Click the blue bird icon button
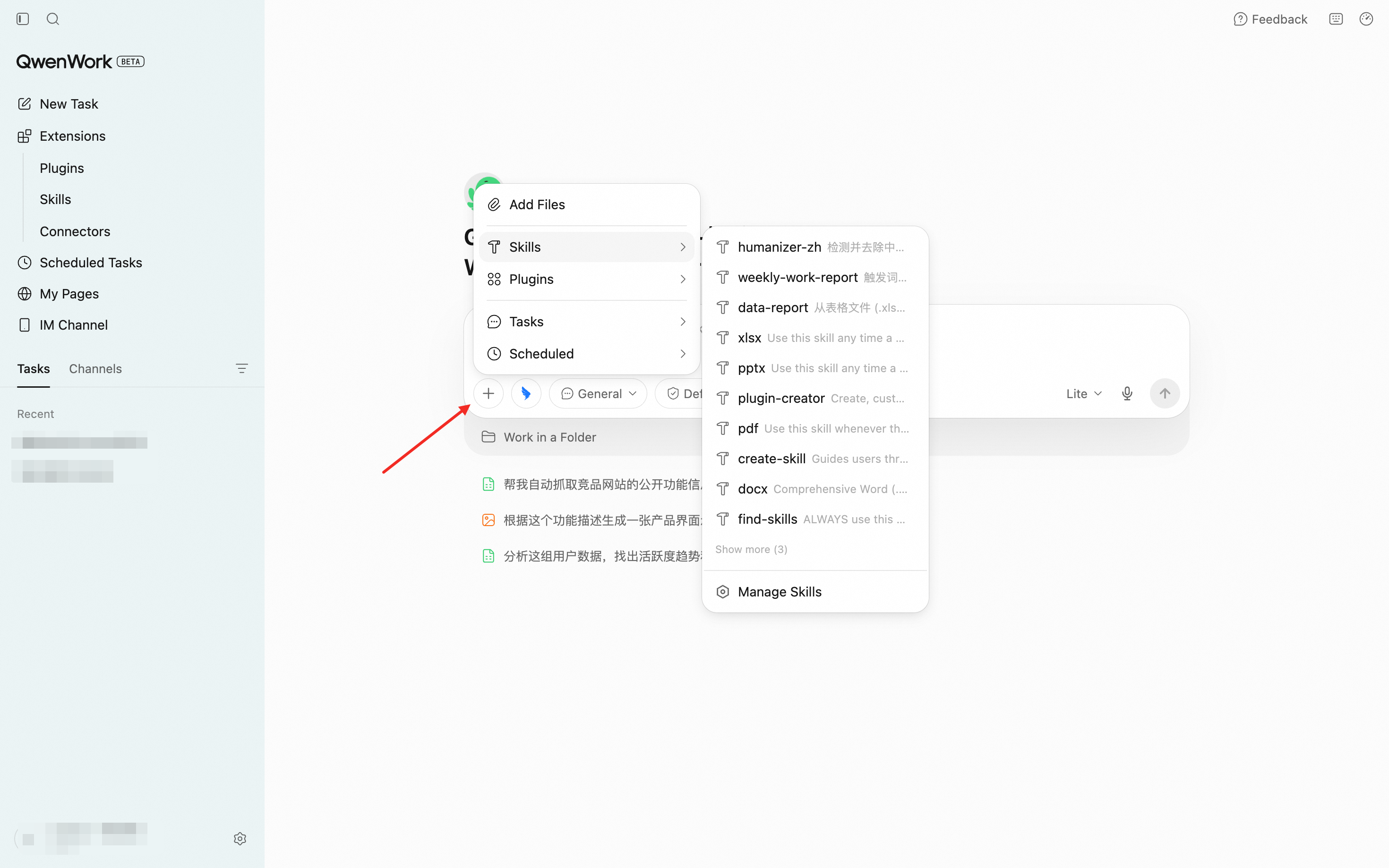Viewport: 1389px width, 868px height. click(x=526, y=393)
